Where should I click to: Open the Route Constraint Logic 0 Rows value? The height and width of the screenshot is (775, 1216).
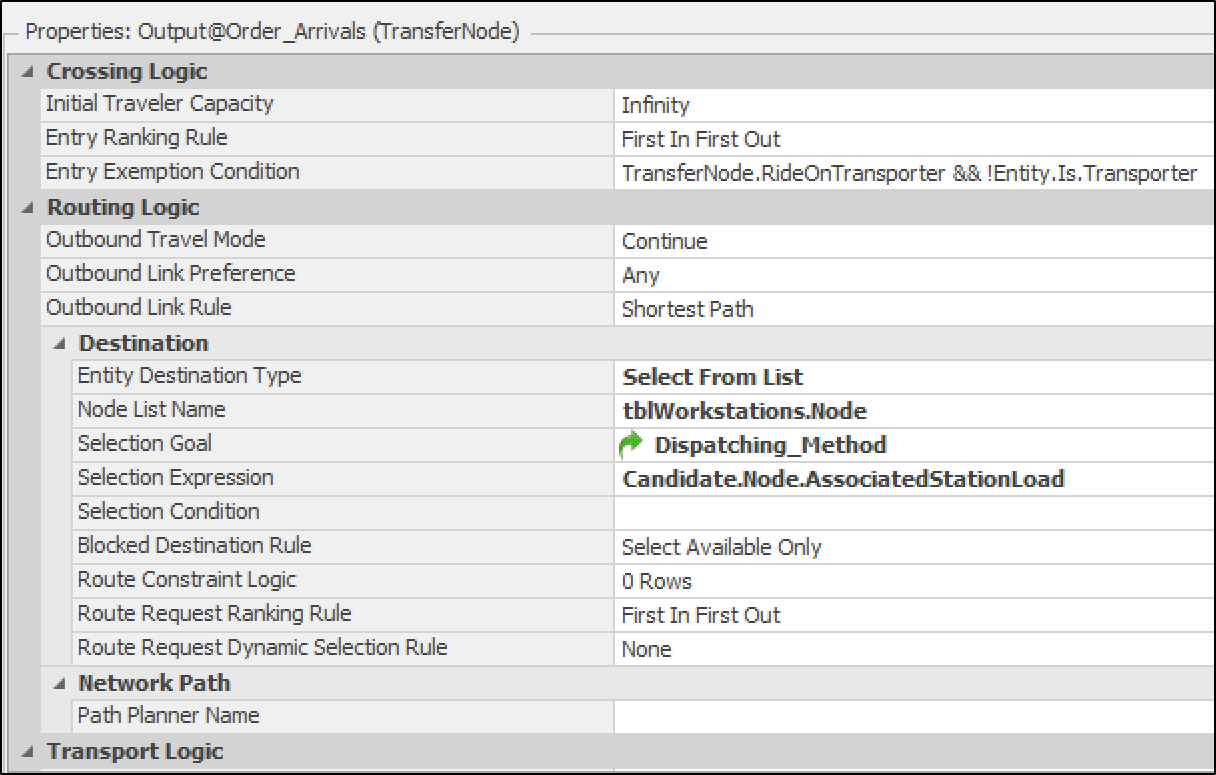click(x=914, y=581)
